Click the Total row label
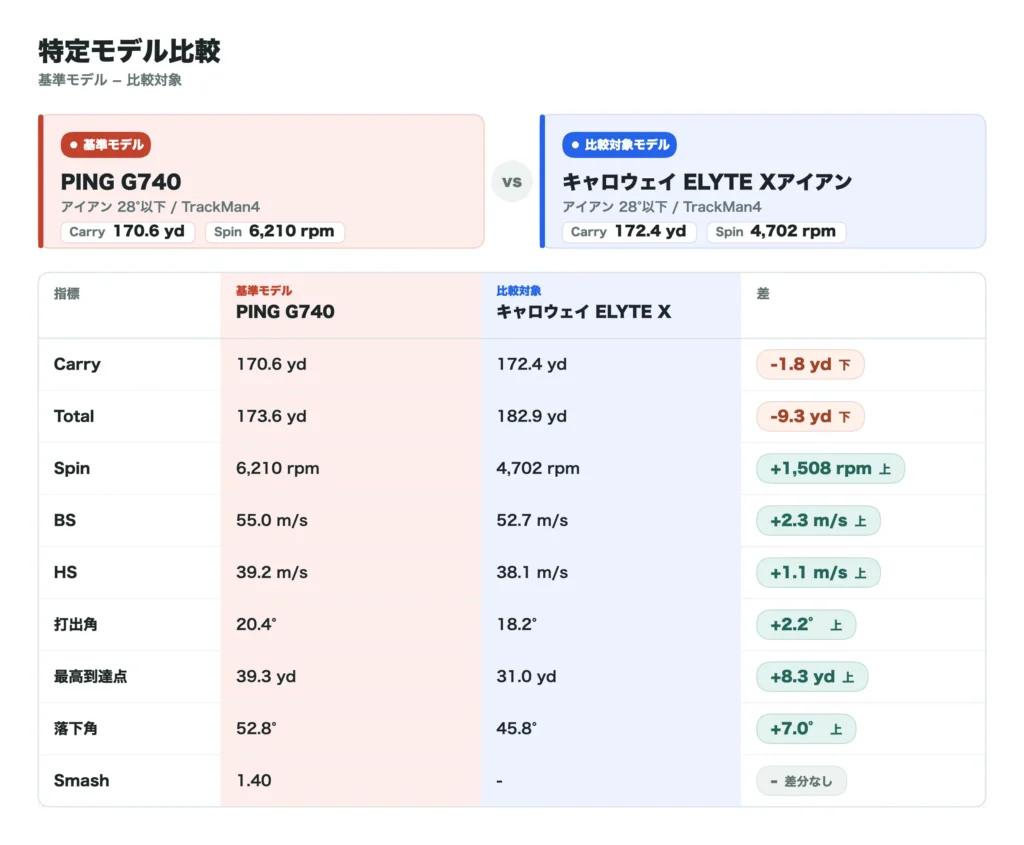Viewport: 1024px width, 845px height. 74,416
